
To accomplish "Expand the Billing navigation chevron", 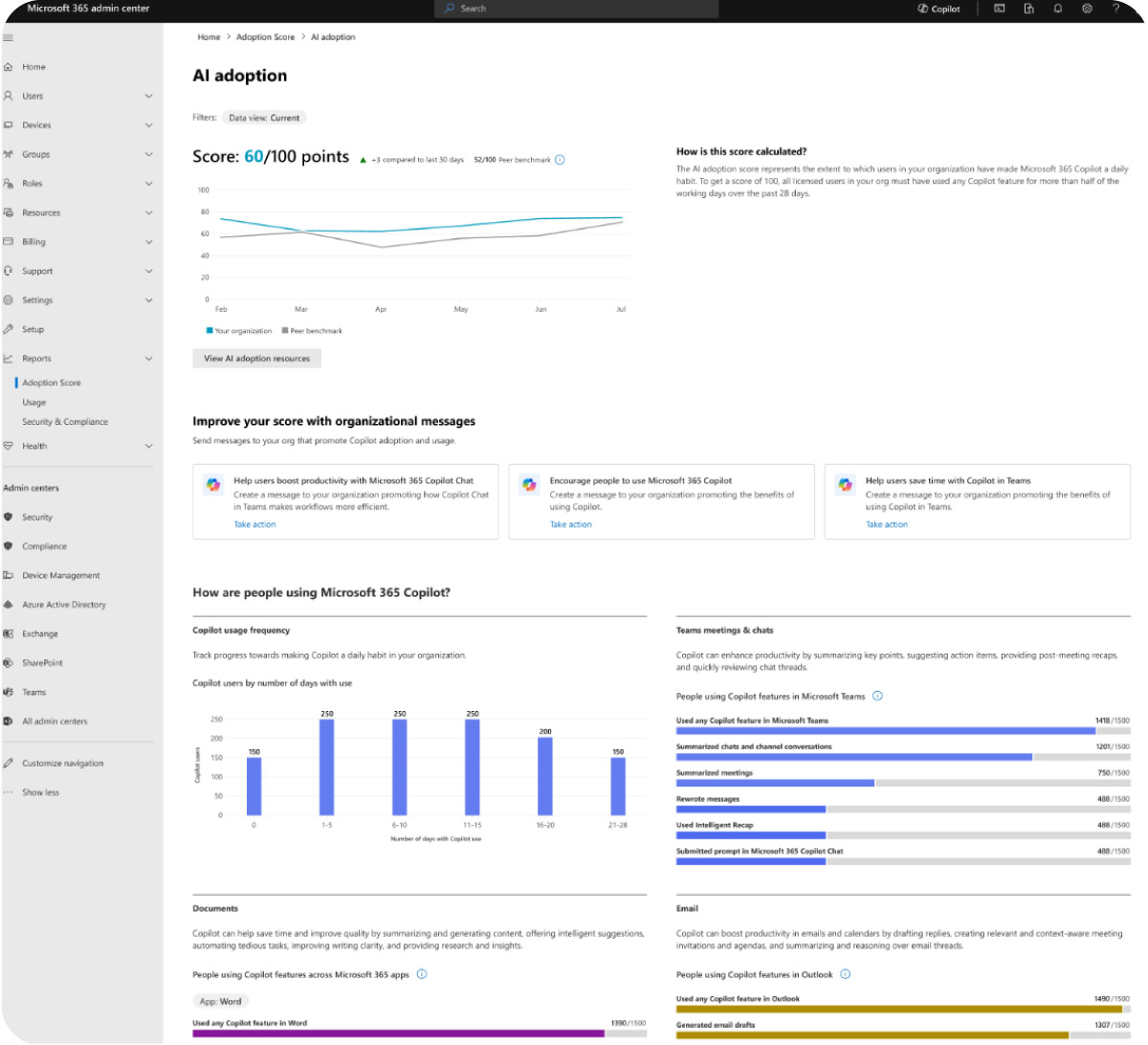I will point(148,242).
